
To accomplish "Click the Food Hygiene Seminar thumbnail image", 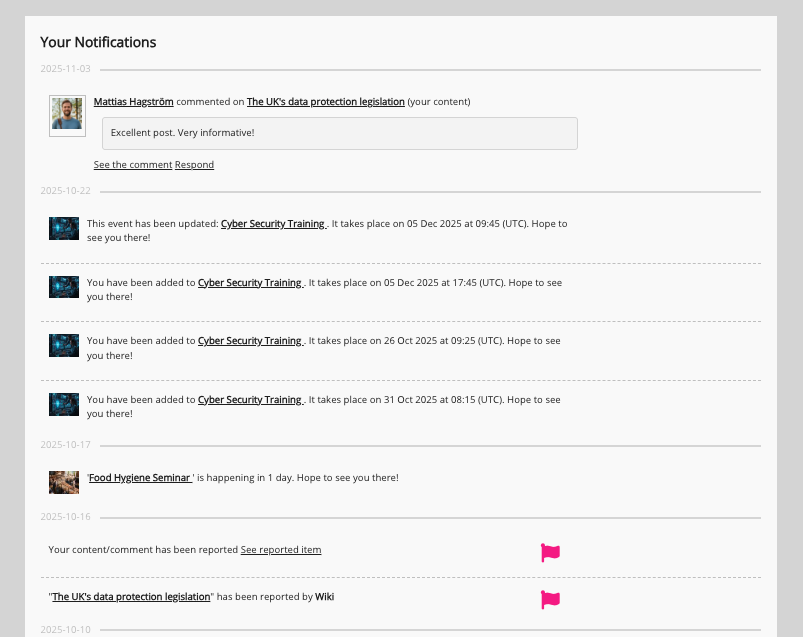I will pyautogui.click(x=64, y=482).
